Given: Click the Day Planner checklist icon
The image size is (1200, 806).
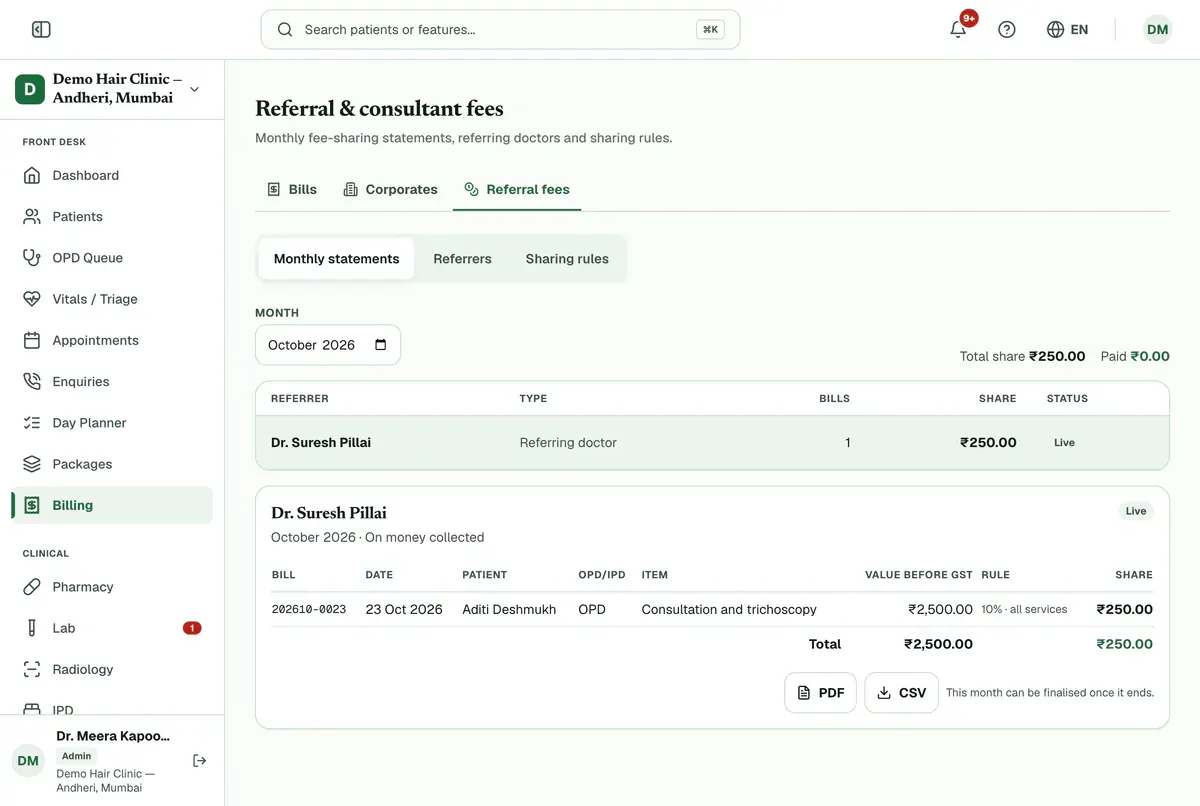Looking at the screenshot, I should coord(32,423).
